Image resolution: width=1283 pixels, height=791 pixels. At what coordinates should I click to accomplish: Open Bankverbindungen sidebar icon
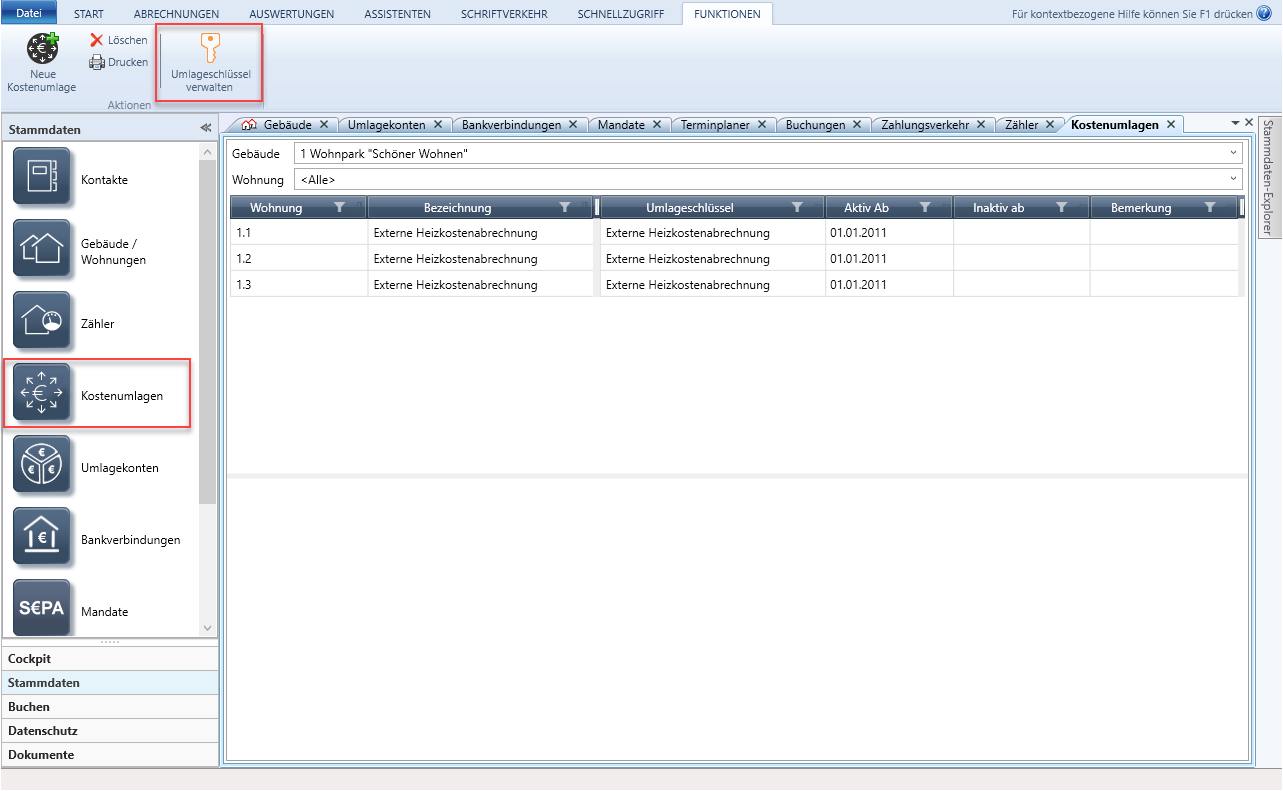pyautogui.click(x=42, y=539)
